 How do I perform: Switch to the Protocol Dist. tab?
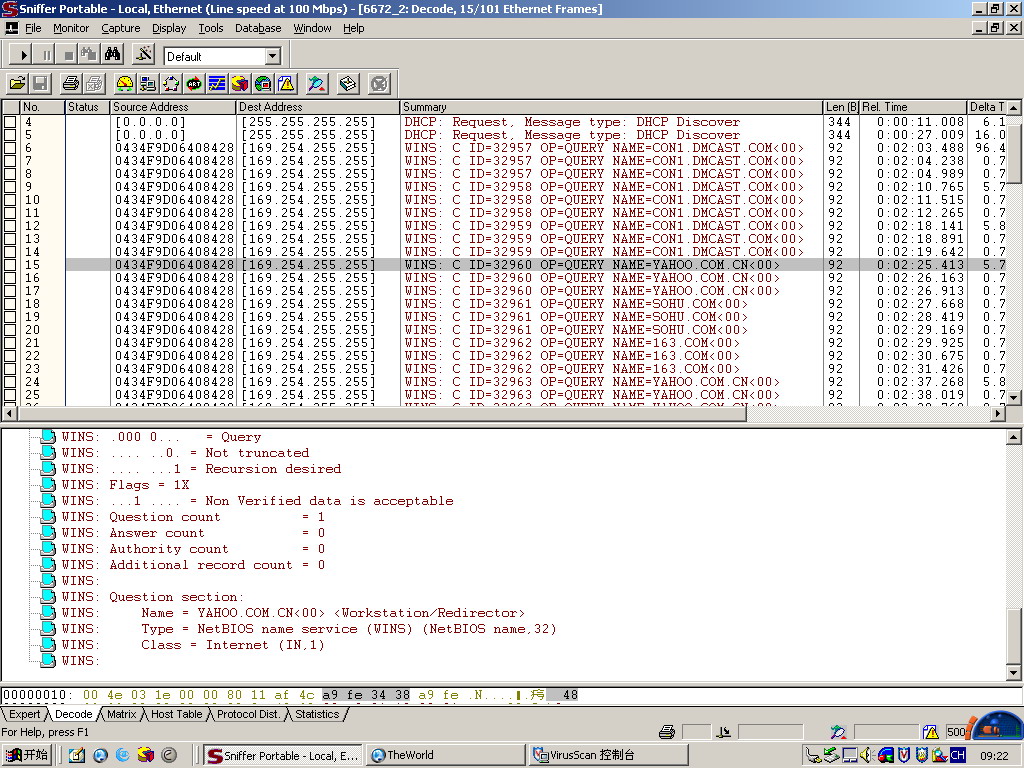coord(248,714)
